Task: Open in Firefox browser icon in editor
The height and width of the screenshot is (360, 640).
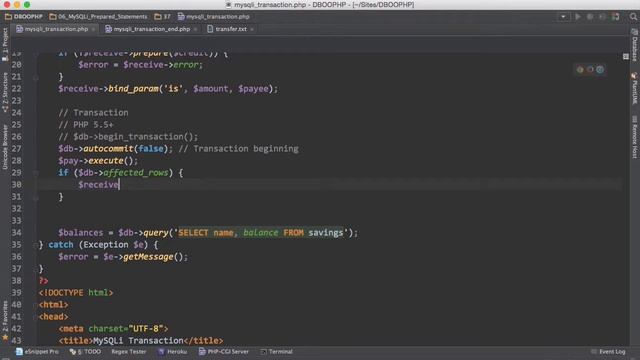Action: coord(590,69)
